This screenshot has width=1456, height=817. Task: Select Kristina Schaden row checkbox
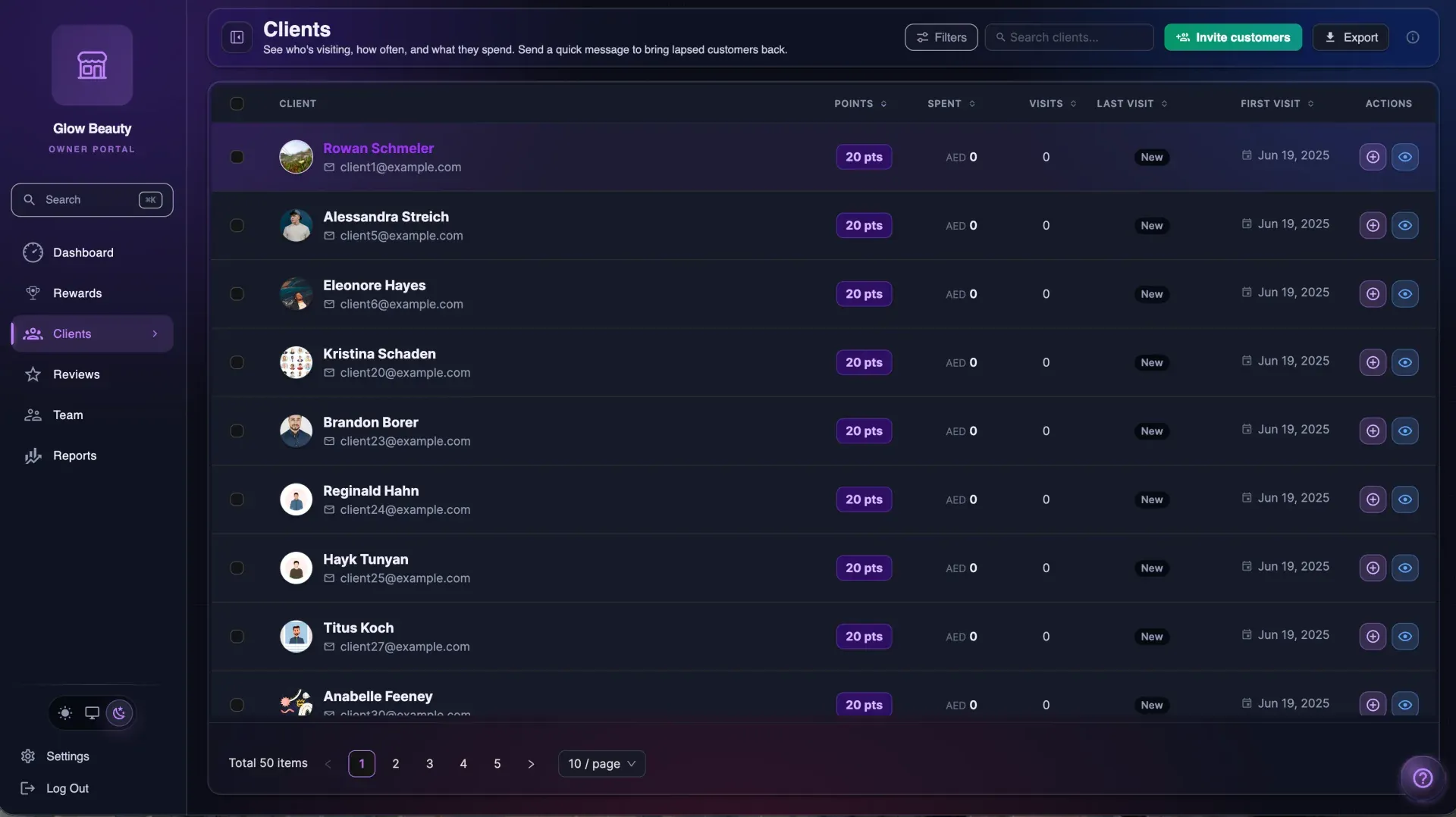coord(237,362)
